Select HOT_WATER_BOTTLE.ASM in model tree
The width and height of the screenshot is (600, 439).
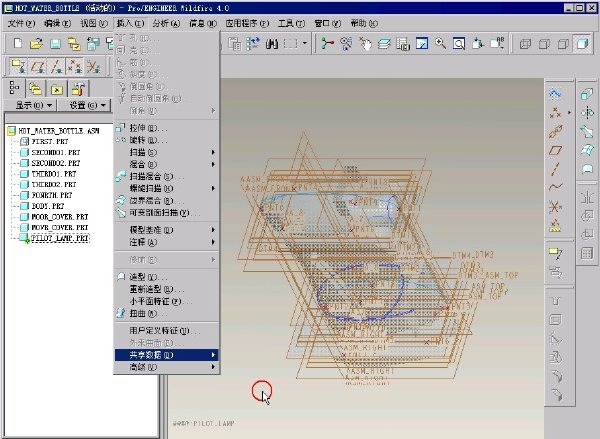pyautogui.click(x=58, y=131)
